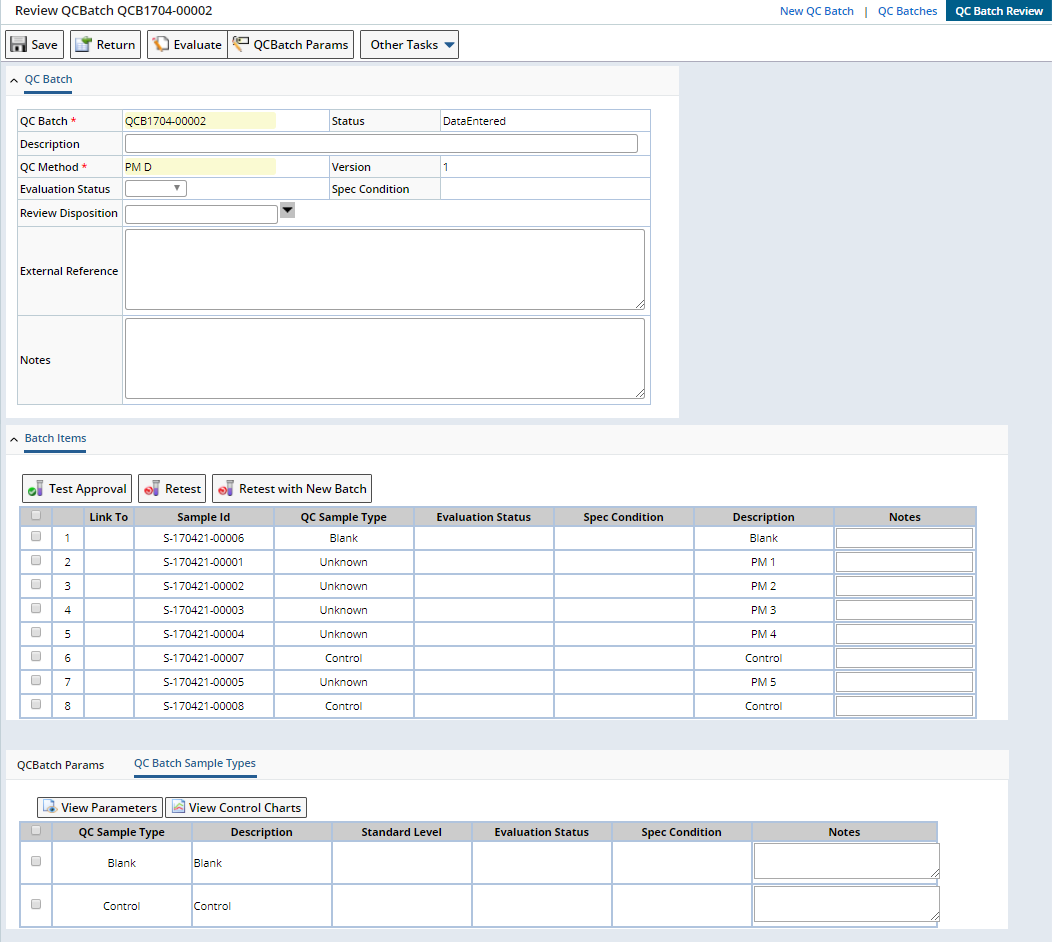Click the Notes field for Blank batch item
1052x942 pixels.
(904, 538)
